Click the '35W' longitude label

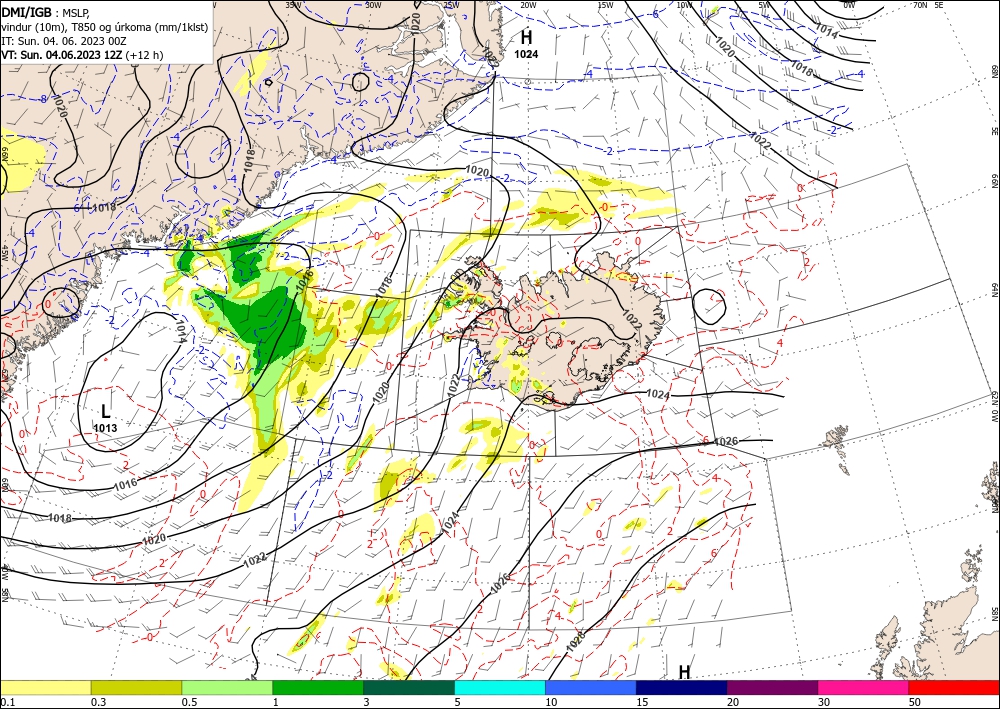click(x=293, y=5)
